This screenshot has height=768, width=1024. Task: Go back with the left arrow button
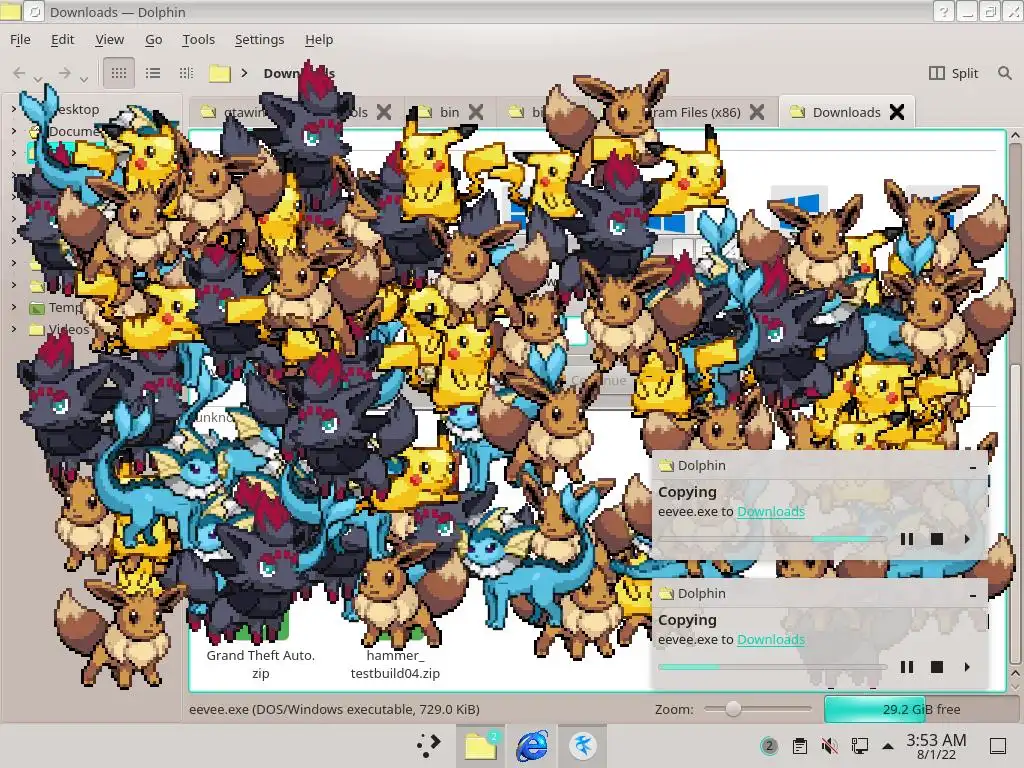[x=20, y=72]
